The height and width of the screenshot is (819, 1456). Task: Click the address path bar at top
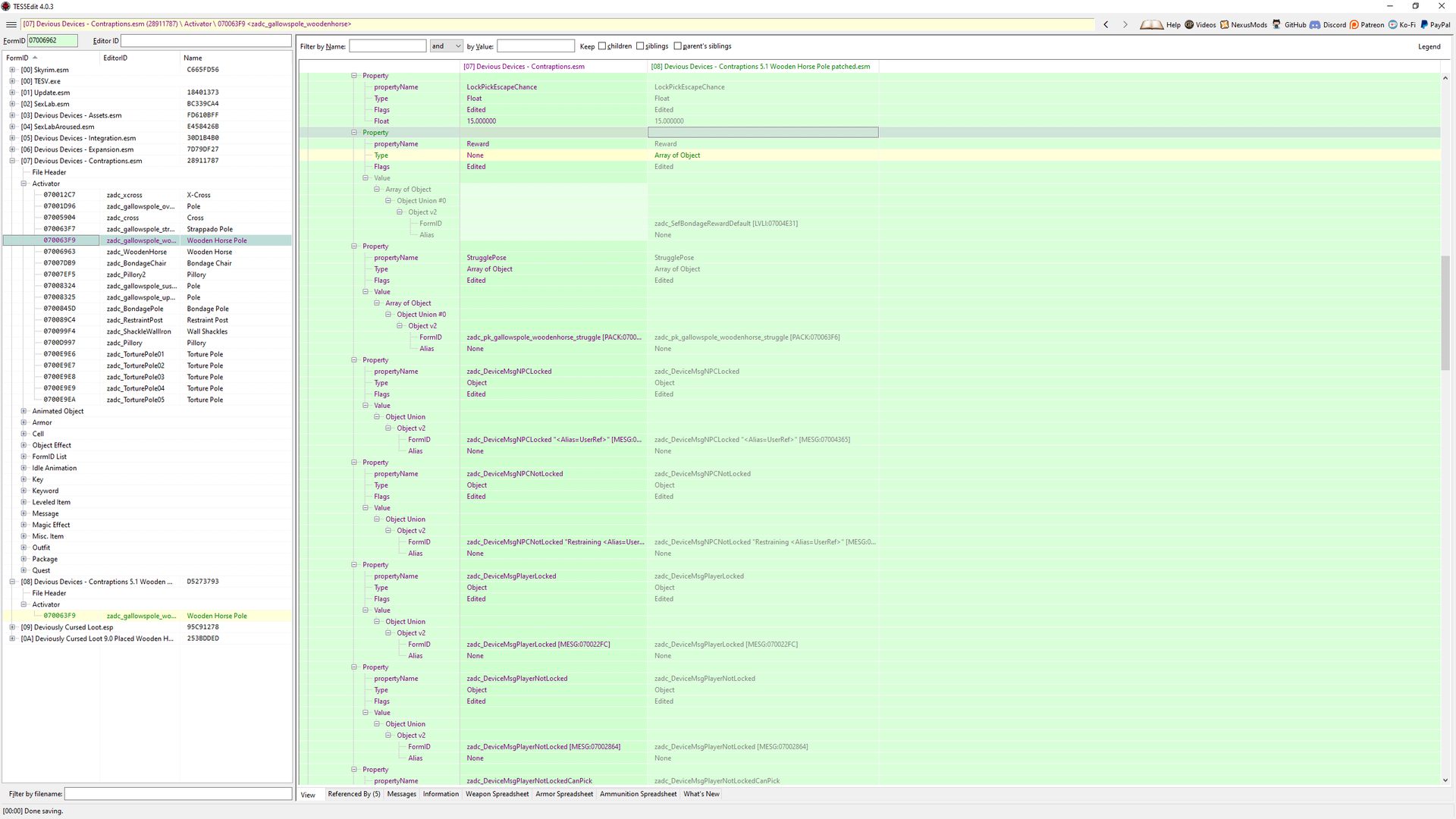pyautogui.click(x=557, y=24)
